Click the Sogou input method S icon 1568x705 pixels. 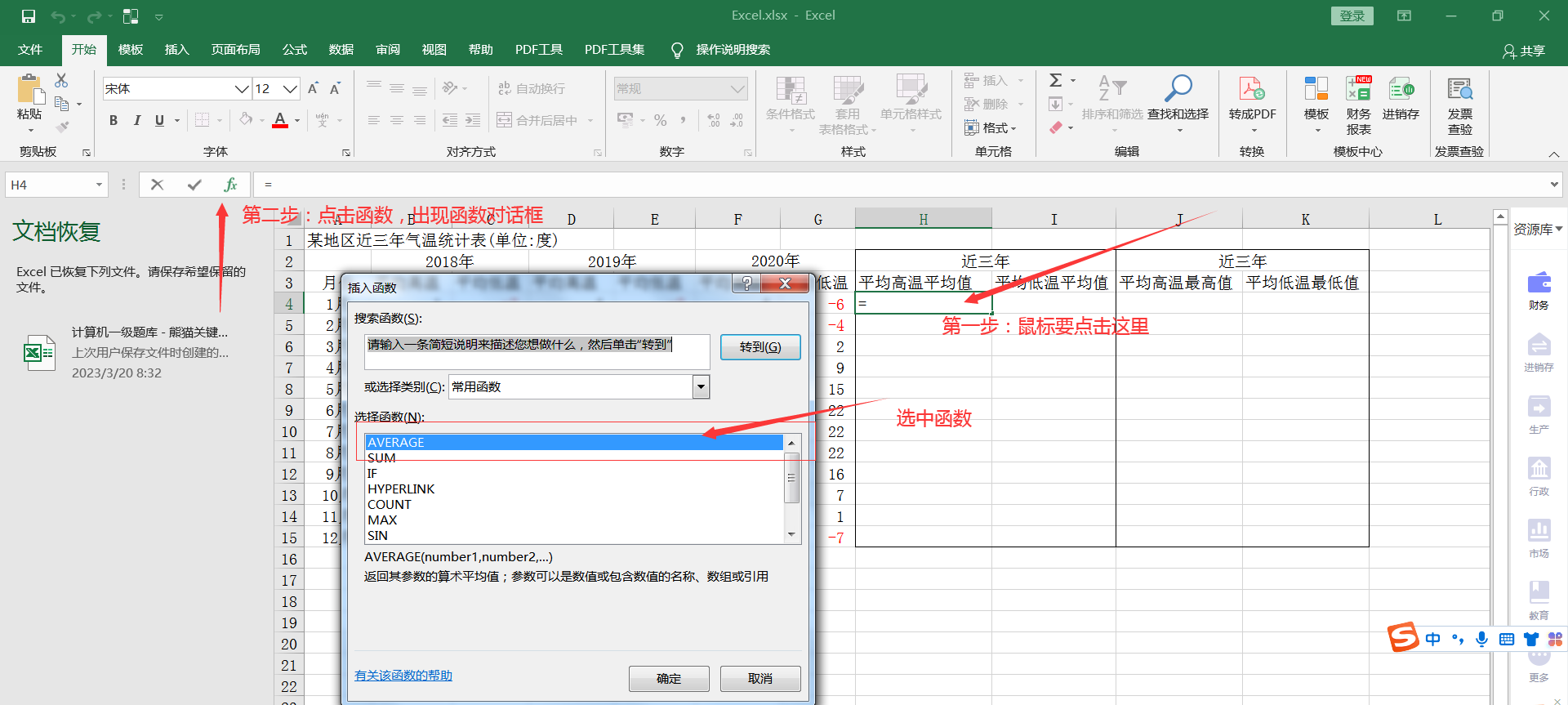[x=1404, y=637]
